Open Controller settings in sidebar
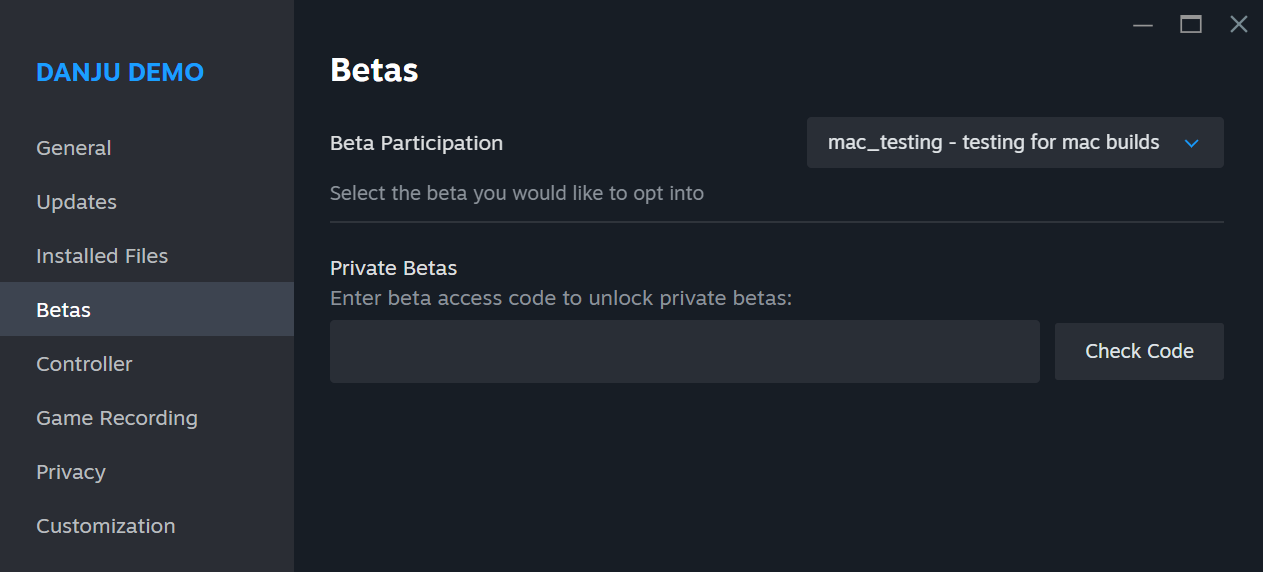Viewport: 1263px width, 572px height. (84, 364)
